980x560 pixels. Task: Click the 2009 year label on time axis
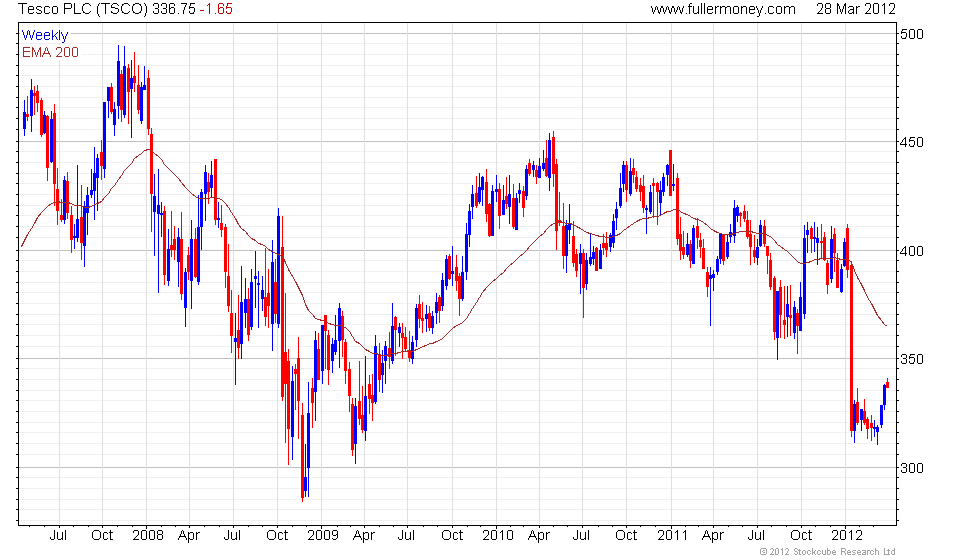click(x=322, y=535)
